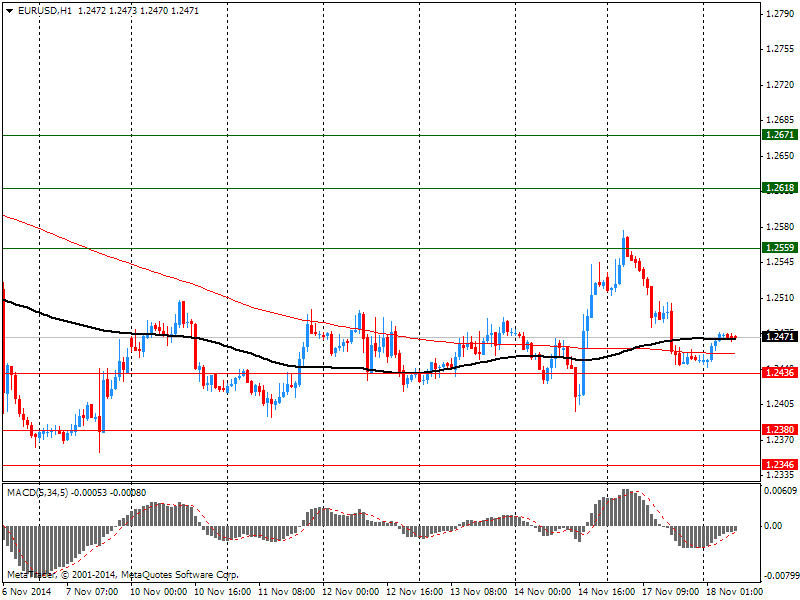Screen dimensions: 800x600
Task: Click the 1.2545 price scale value
Action: pyautogui.click(x=781, y=262)
